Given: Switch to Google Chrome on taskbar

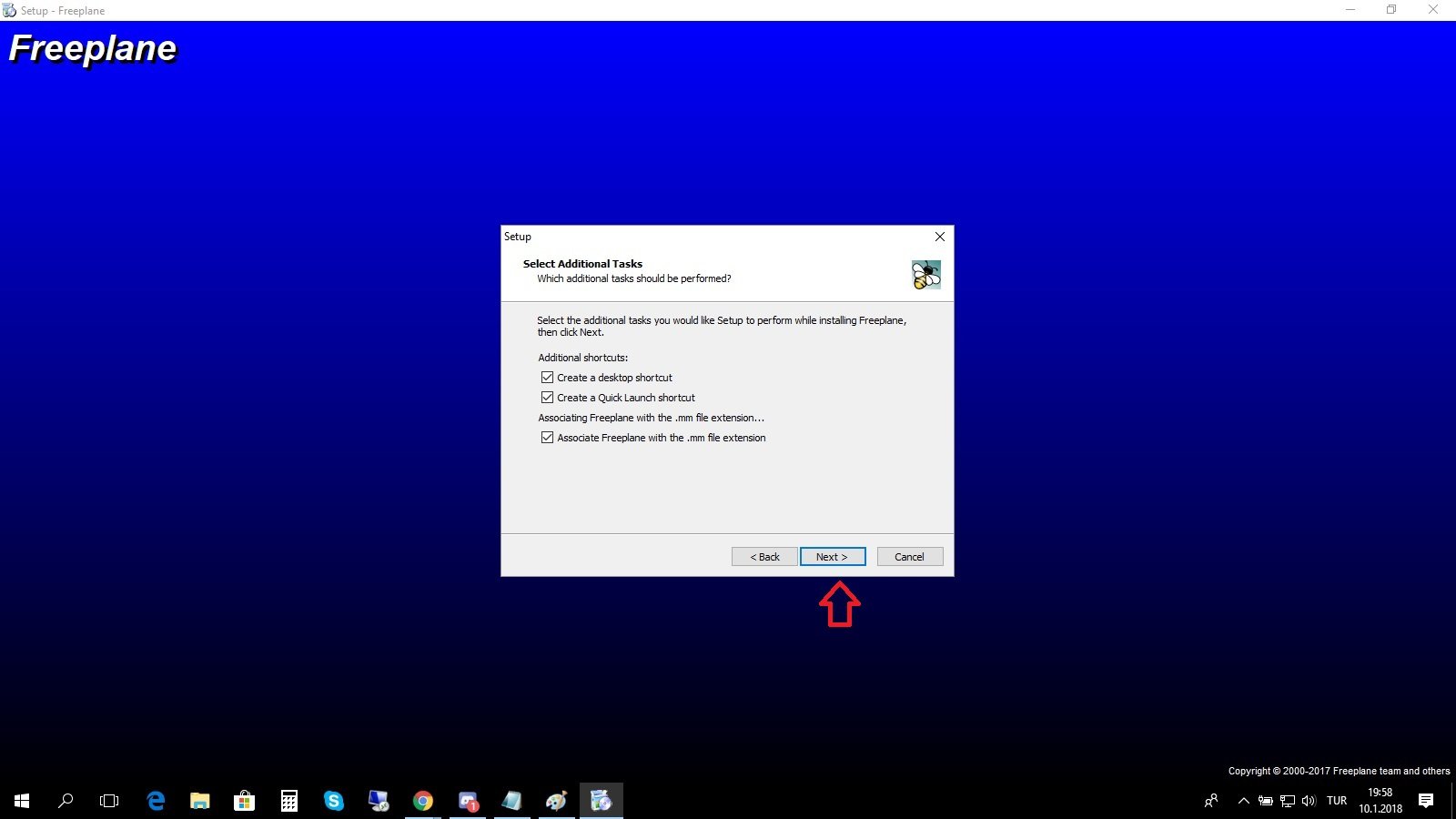Looking at the screenshot, I should pos(423,801).
